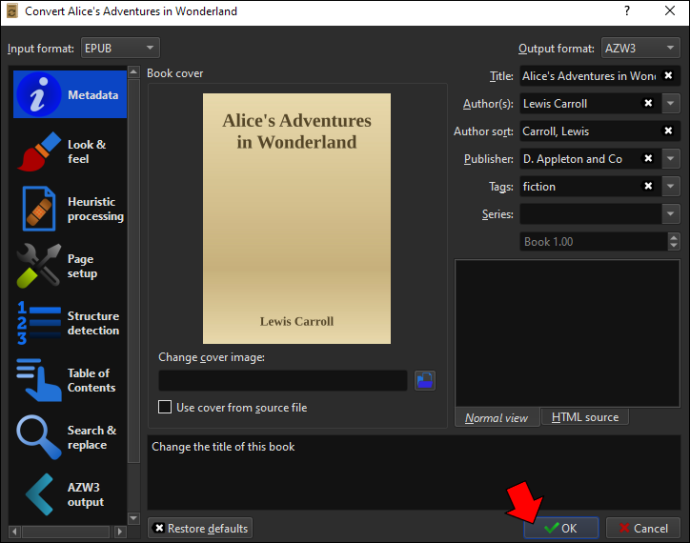Decrease the Book series number
Viewport: 690px width, 543px height.
point(674,246)
